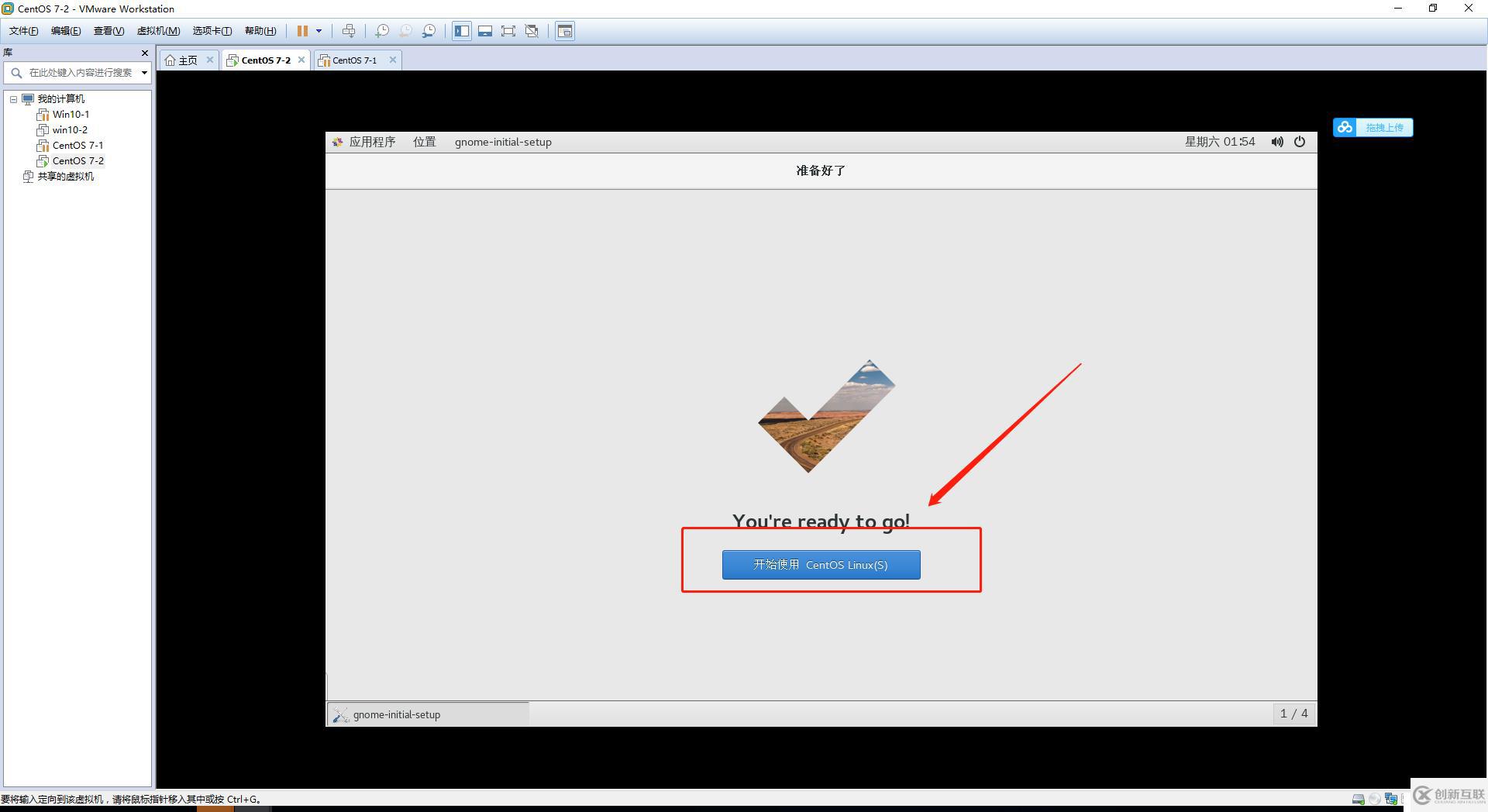Screen dimensions: 1488x812
Task: Click the 开始使用 CentOS Linux(S) button
Action: coord(821,565)
